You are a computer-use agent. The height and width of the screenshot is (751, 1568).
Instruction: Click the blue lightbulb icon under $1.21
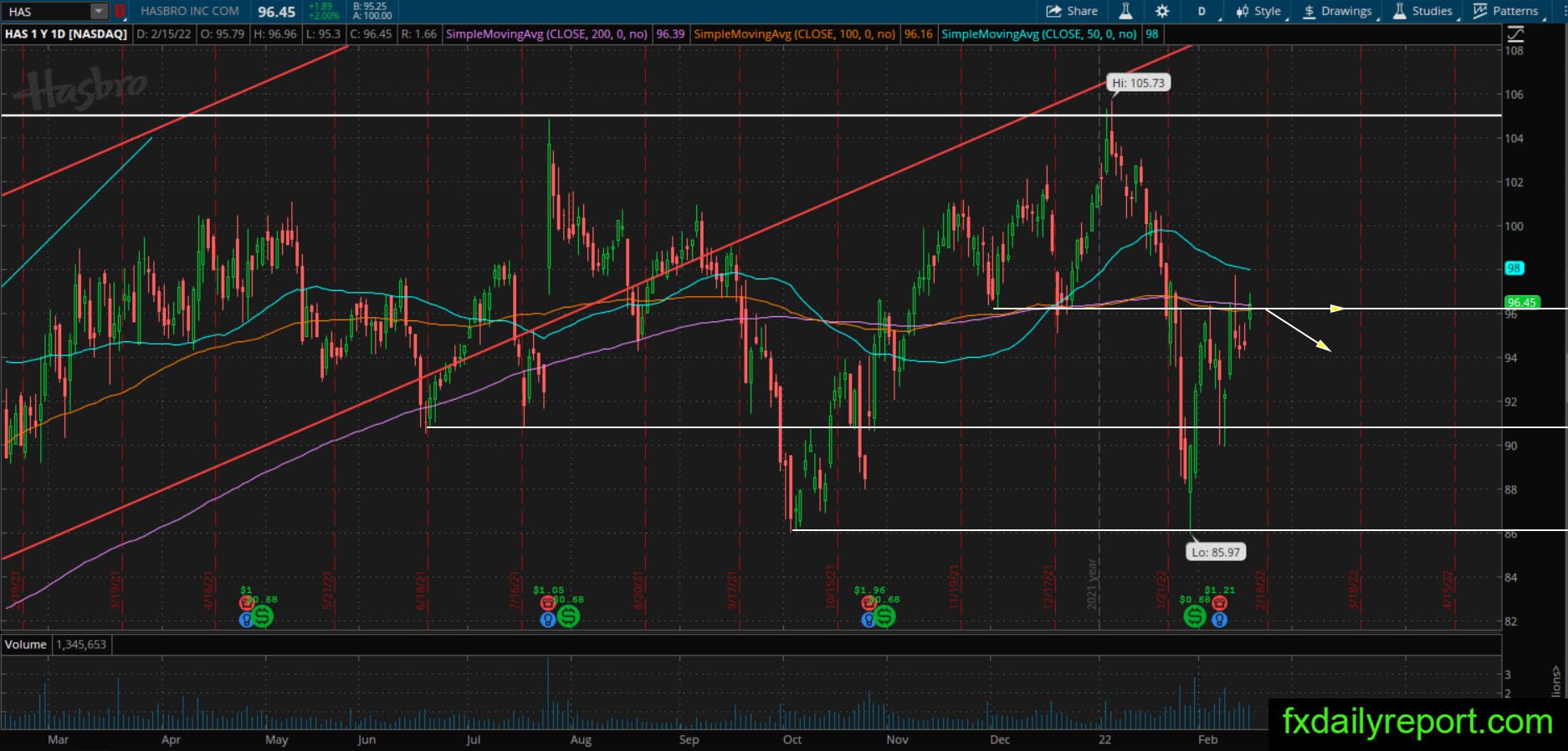[x=1219, y=620]
